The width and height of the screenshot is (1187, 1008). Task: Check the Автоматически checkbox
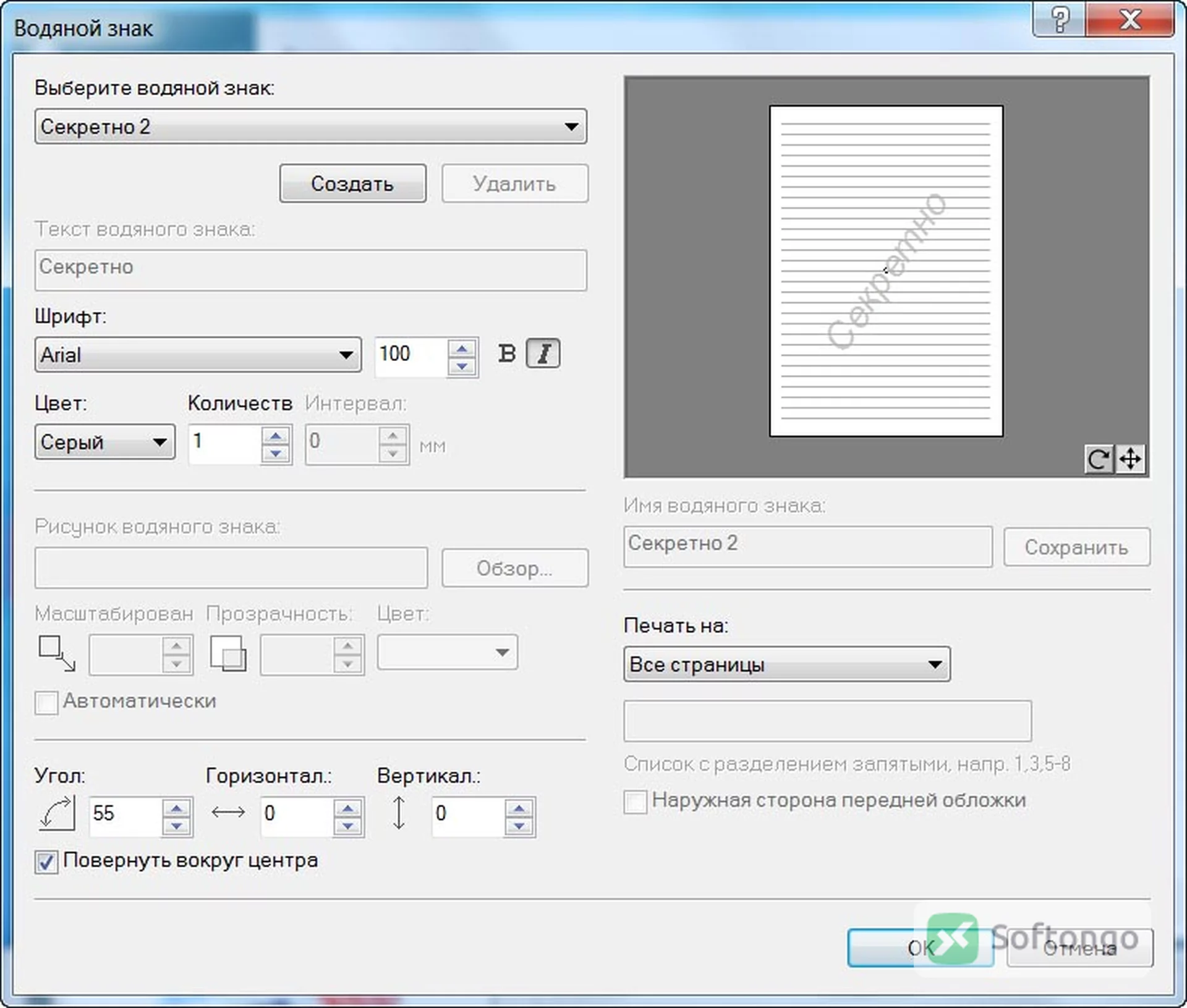46,703
